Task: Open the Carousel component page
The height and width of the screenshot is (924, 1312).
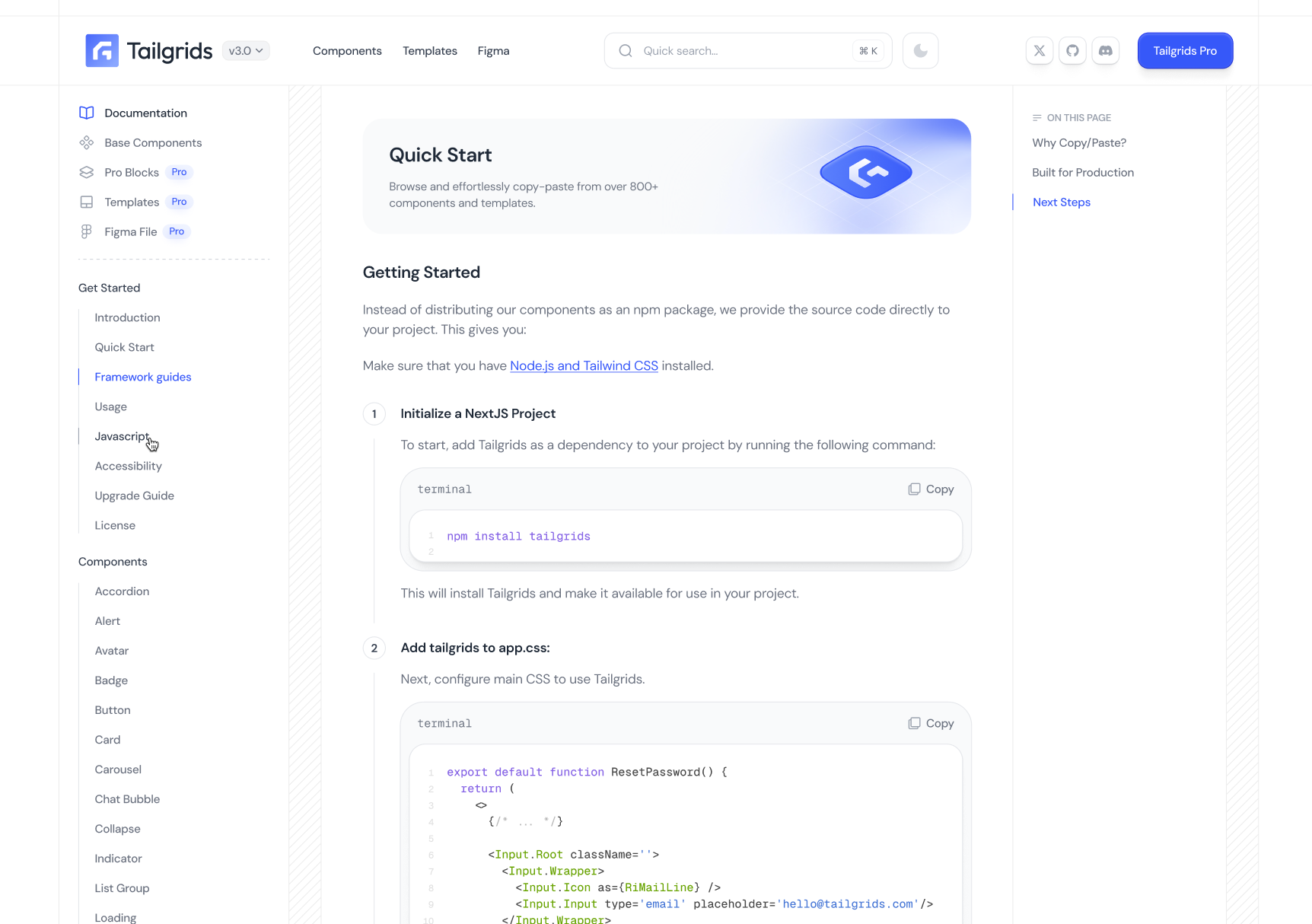Action: pyautogui.click(x=118, y=769)
